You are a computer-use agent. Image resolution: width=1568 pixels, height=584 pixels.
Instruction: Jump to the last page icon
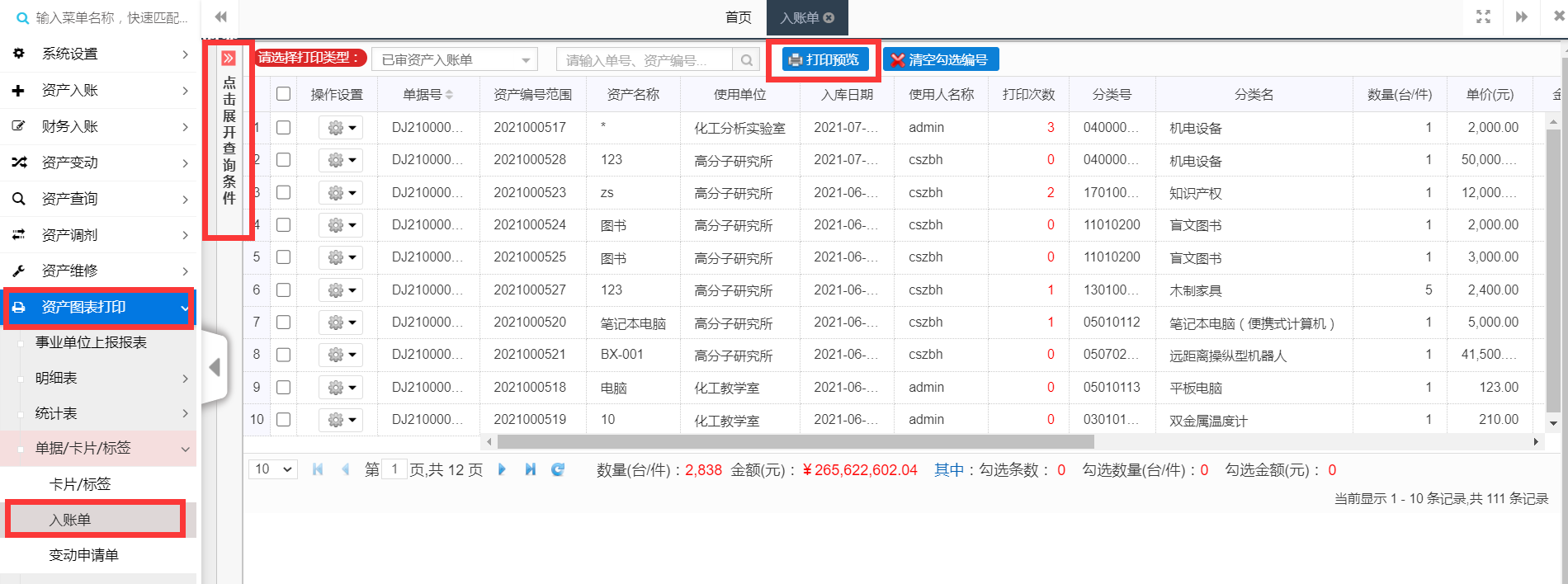click(x=530, y=469)
